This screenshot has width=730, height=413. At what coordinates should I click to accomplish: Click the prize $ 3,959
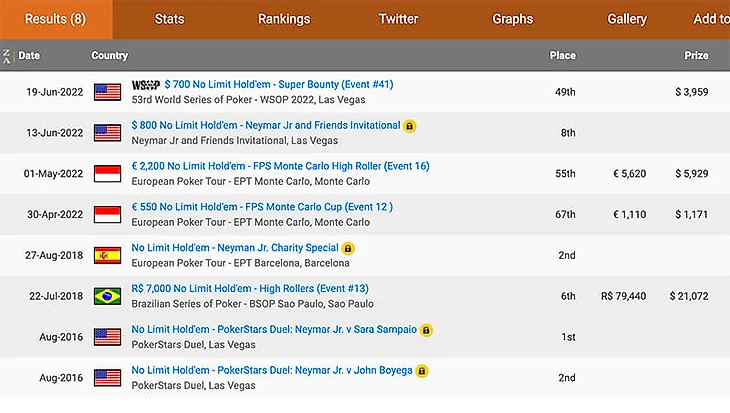pyautogui.click(x=692, y=92)
